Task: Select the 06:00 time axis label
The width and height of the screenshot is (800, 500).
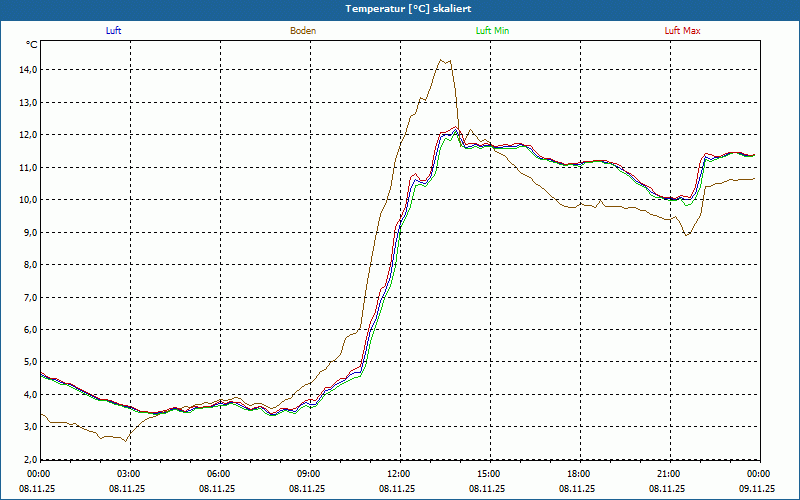Action: 219,473
